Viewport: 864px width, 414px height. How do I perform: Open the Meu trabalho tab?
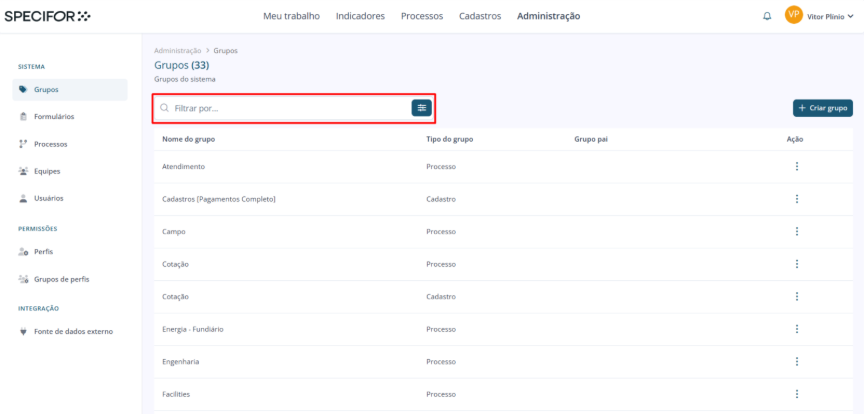291,16
